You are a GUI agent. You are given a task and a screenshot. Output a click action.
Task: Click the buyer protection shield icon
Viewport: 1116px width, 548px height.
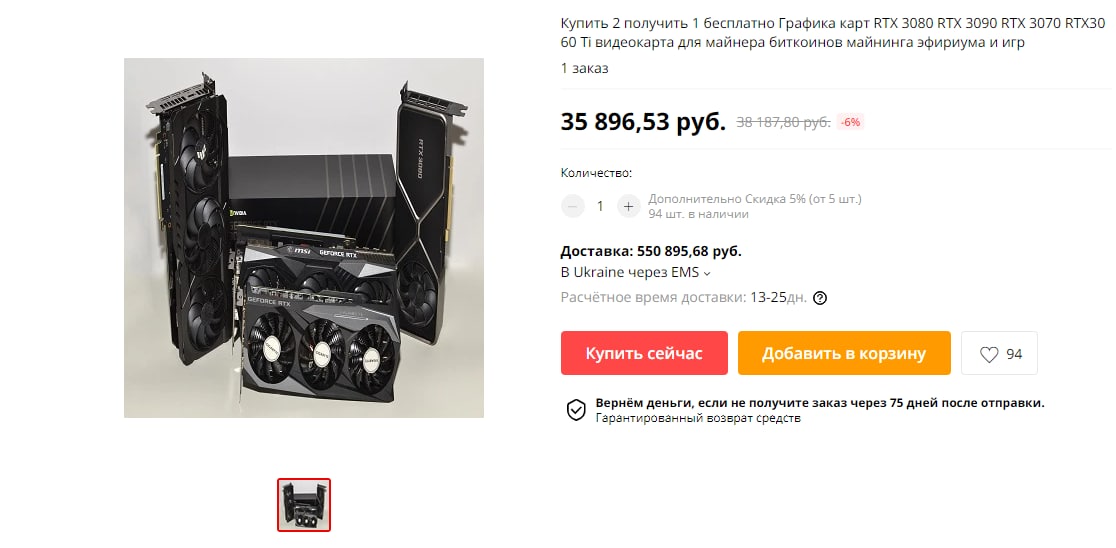575,410
